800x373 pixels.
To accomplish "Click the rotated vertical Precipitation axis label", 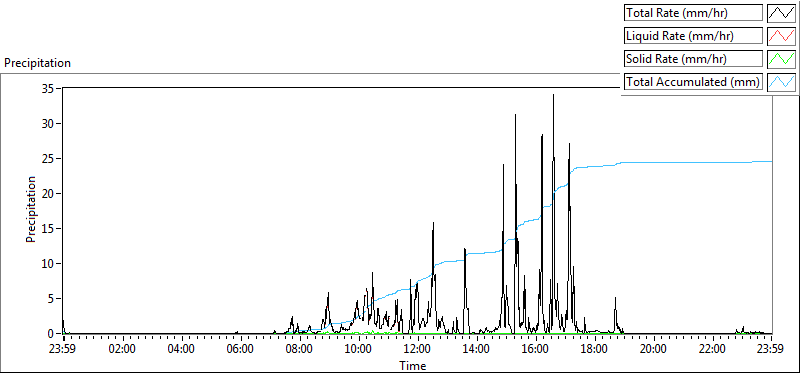I will 31,209.
